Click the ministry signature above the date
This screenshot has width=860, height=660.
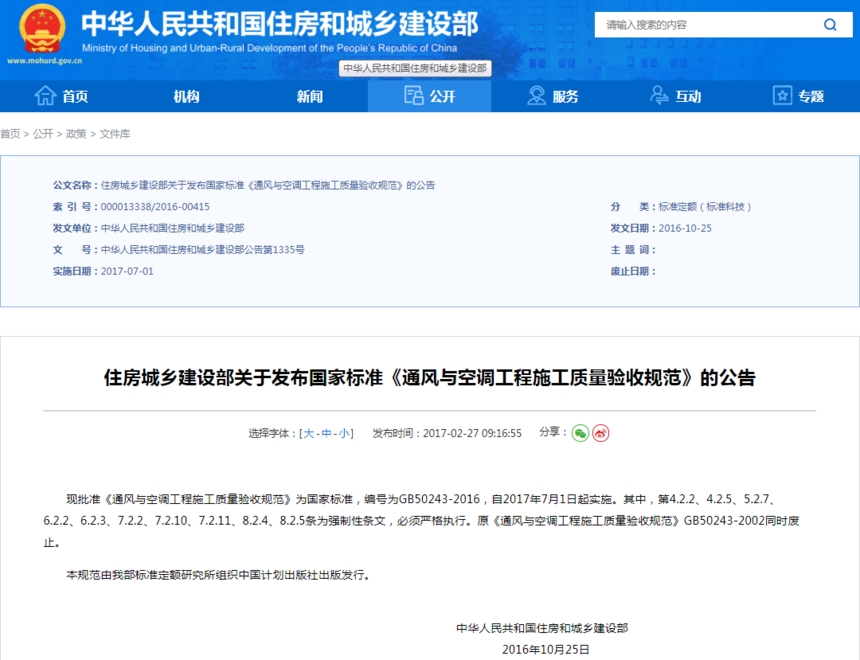point(542,628)
